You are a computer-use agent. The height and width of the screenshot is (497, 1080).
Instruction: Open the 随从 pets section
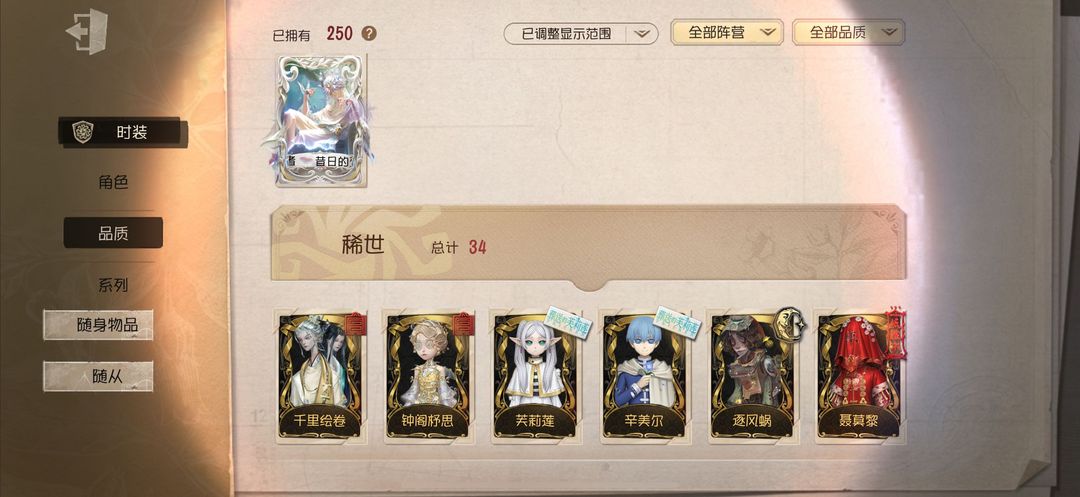click(x=98, y=376)
